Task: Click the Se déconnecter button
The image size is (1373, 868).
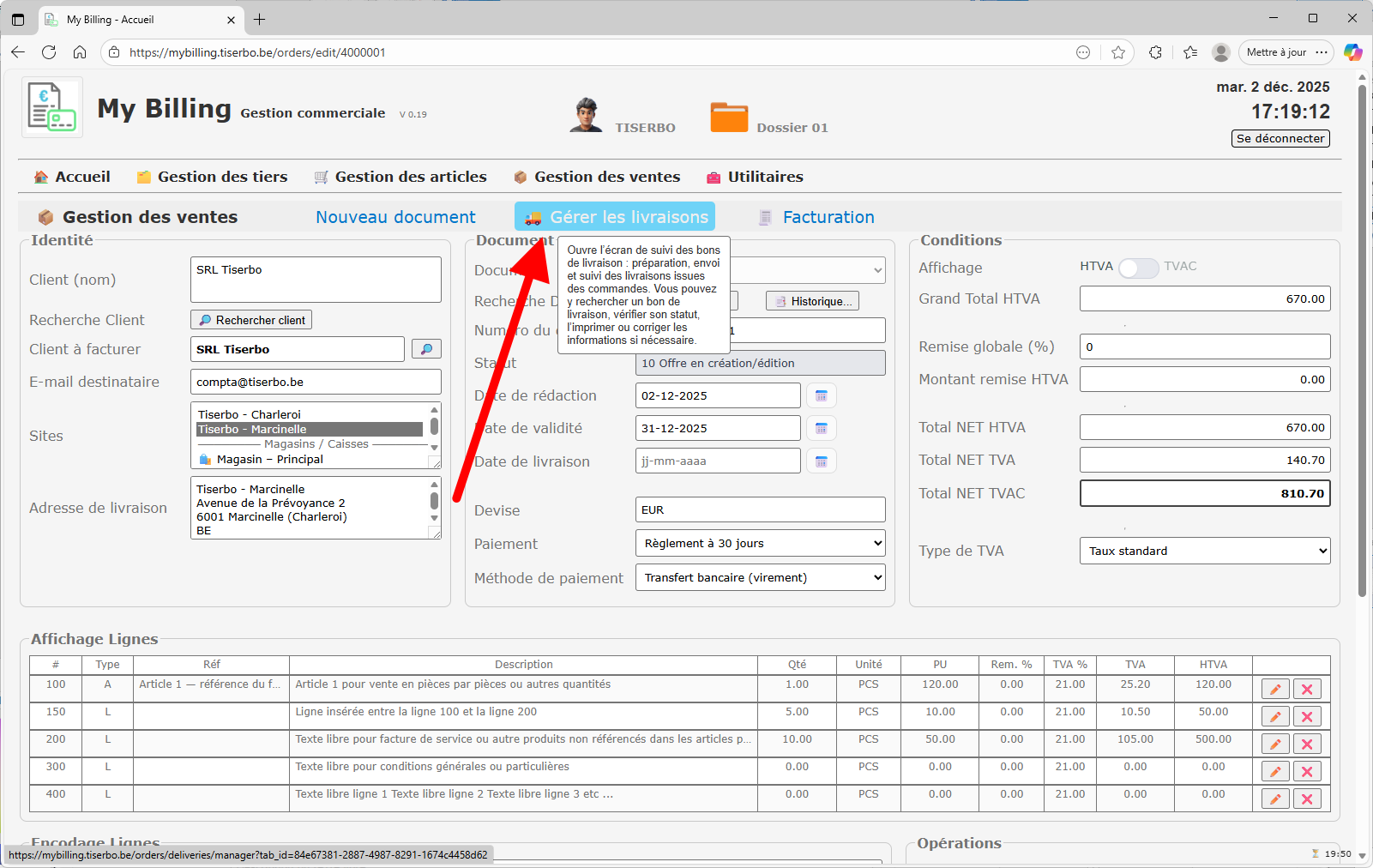Action: coord(1280,138)
